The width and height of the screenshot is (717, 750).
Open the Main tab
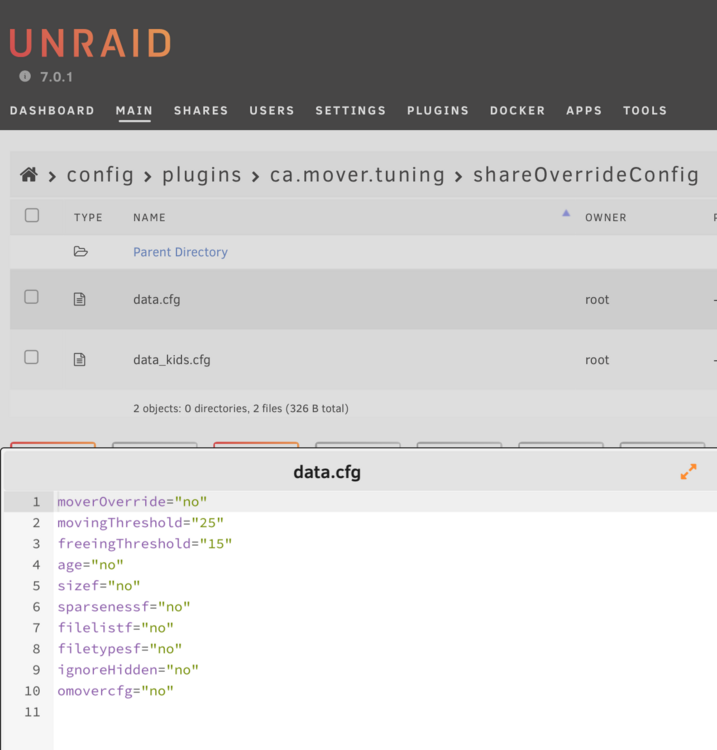(134, 110)
